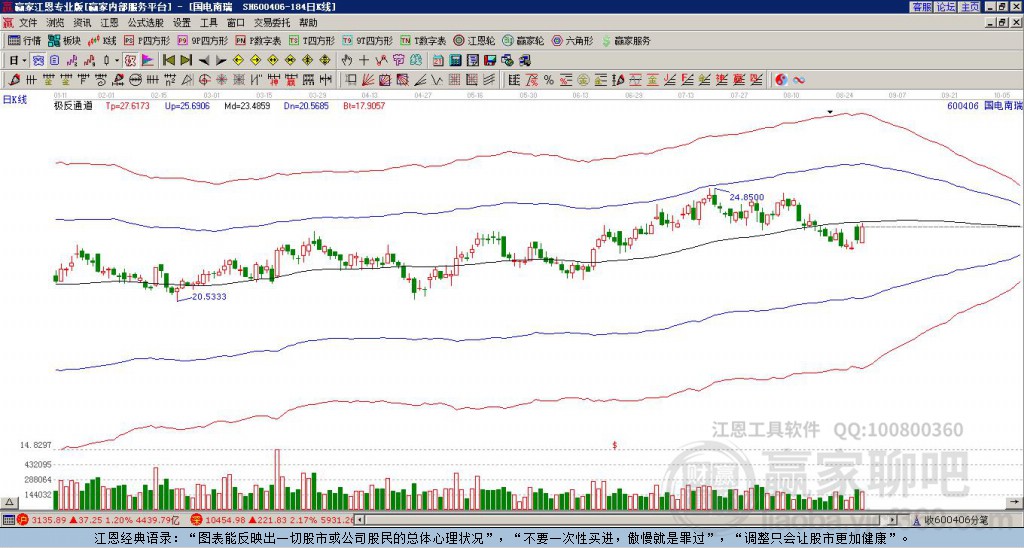Open the calculator icon
This screenshot has height=548, width=1024.
[x=455, y=61]
